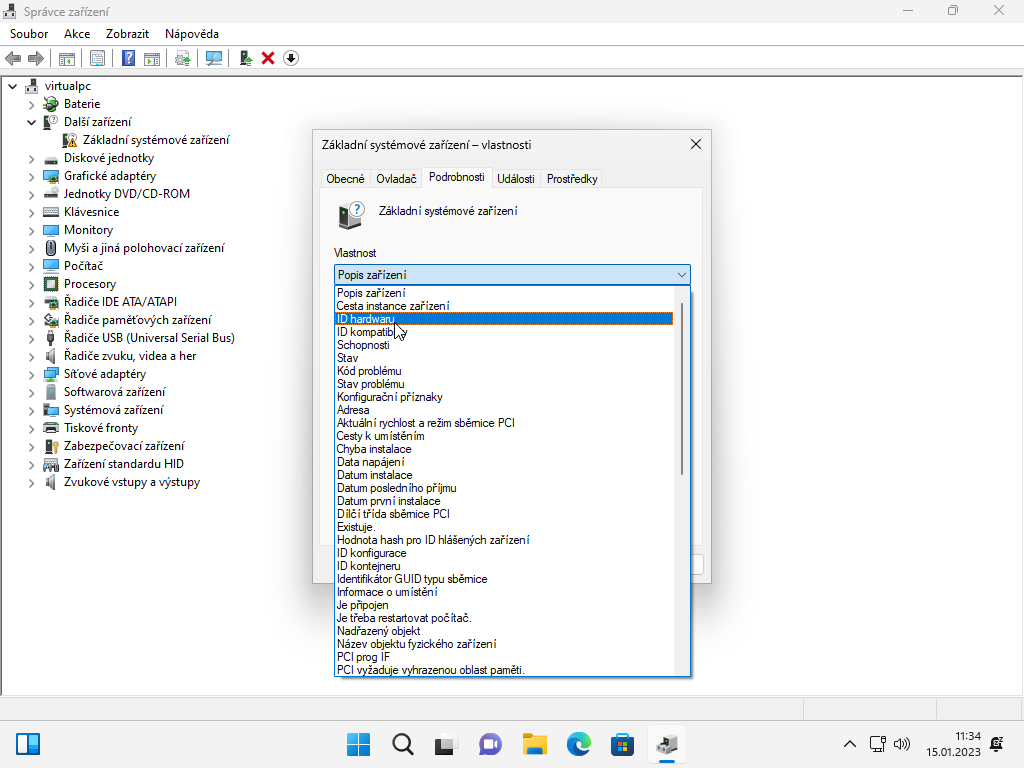
Task: Click the scan for hardware changes icon
Action: tap(214, 58)
